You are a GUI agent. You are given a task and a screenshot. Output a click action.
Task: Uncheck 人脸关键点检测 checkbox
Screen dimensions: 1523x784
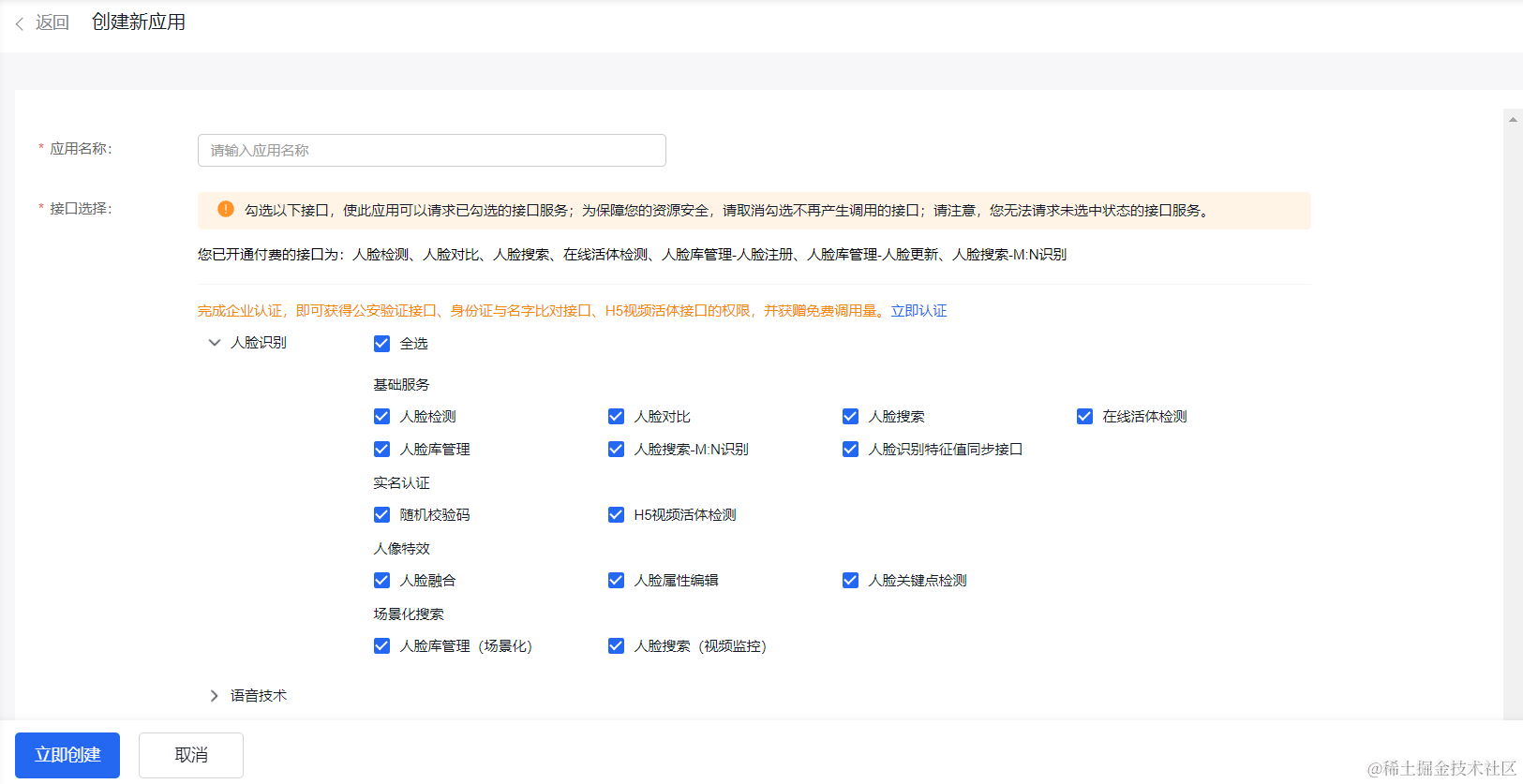(850, 580)
